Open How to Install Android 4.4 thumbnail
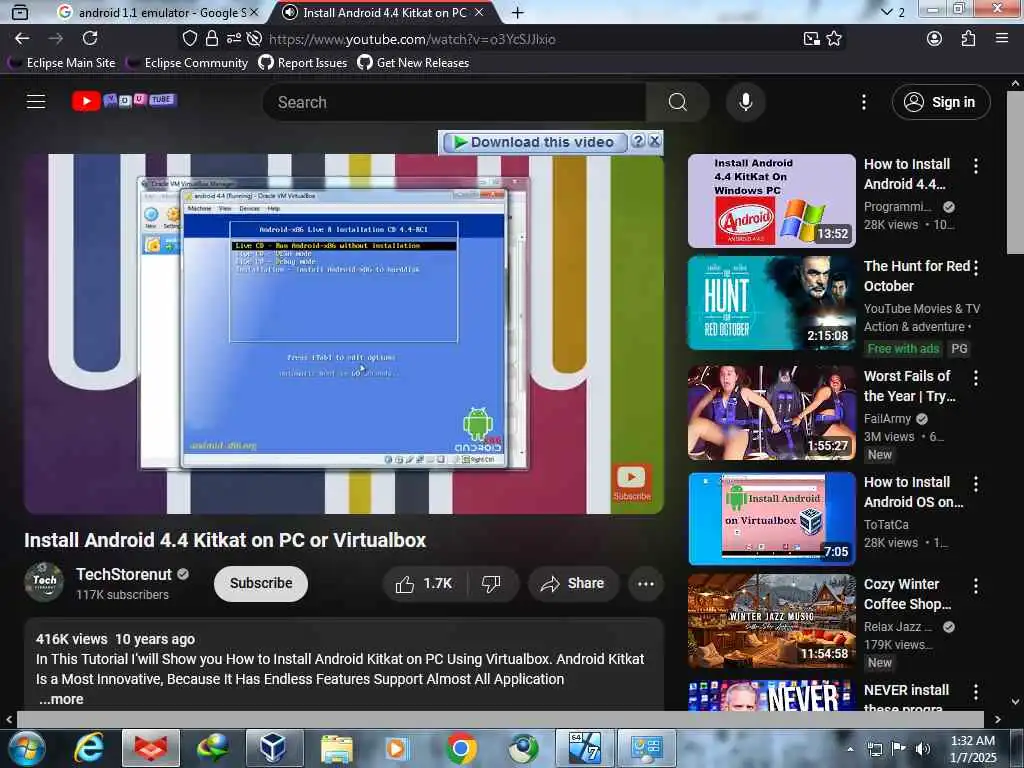Viewport: 1024px width, 768px height. click(771, 200)
